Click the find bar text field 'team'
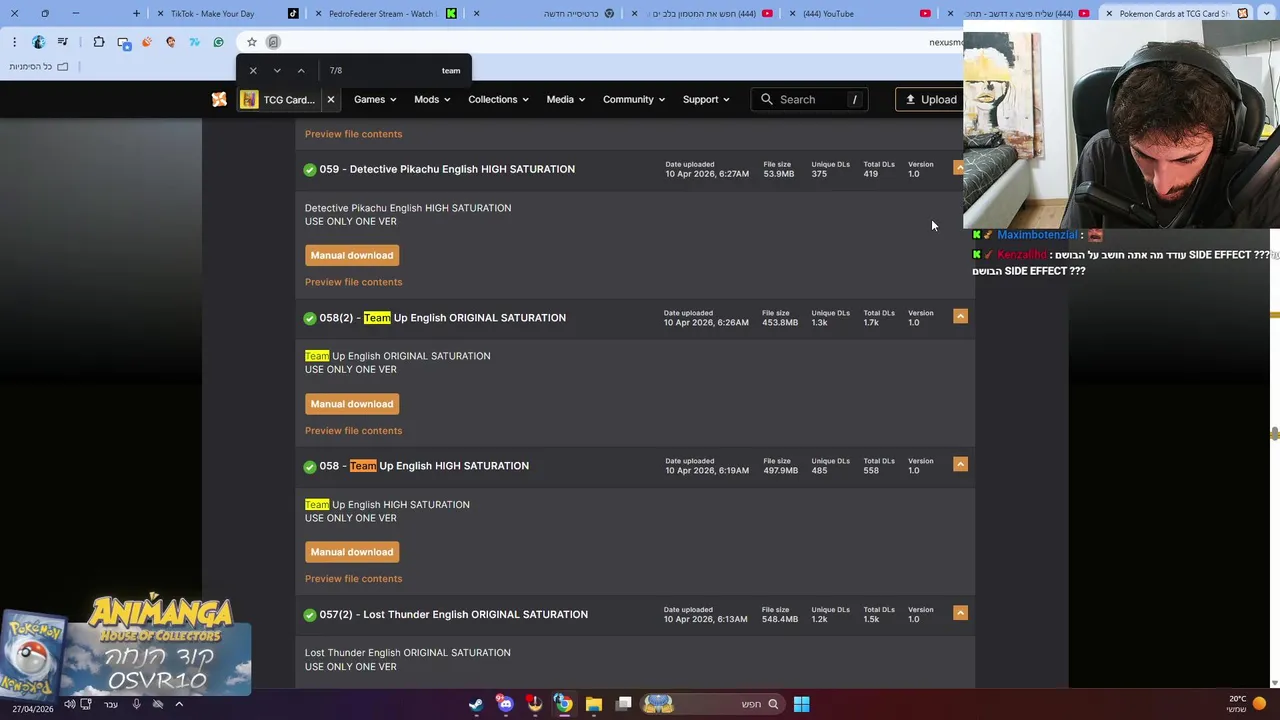Image resolution: width=1280 pixels, height=720 pixels. pyautogui.click(x=395, y=71)
